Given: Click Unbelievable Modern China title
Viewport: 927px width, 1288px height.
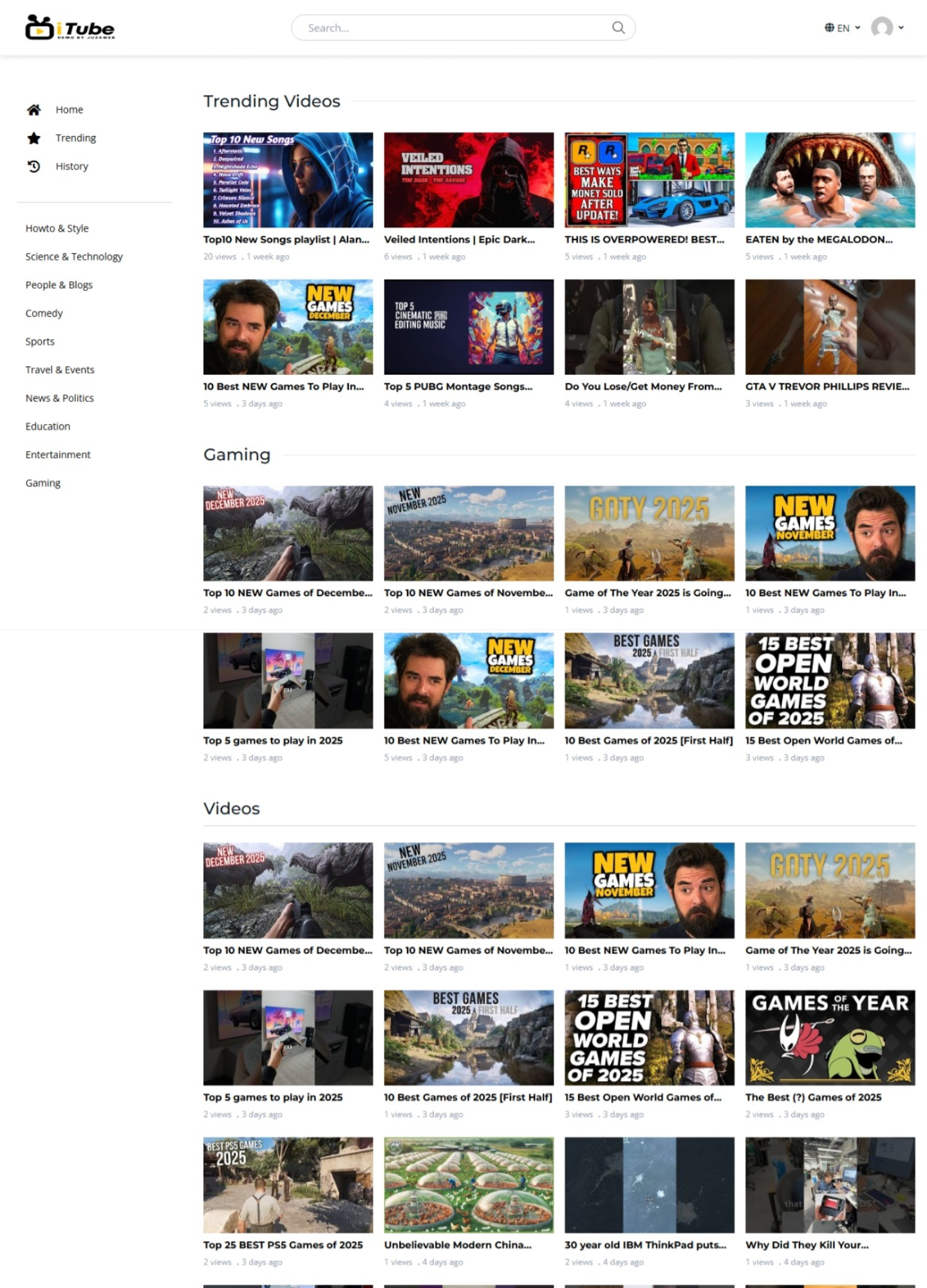Looking at the screenshot, I should tap(458, 1245).
